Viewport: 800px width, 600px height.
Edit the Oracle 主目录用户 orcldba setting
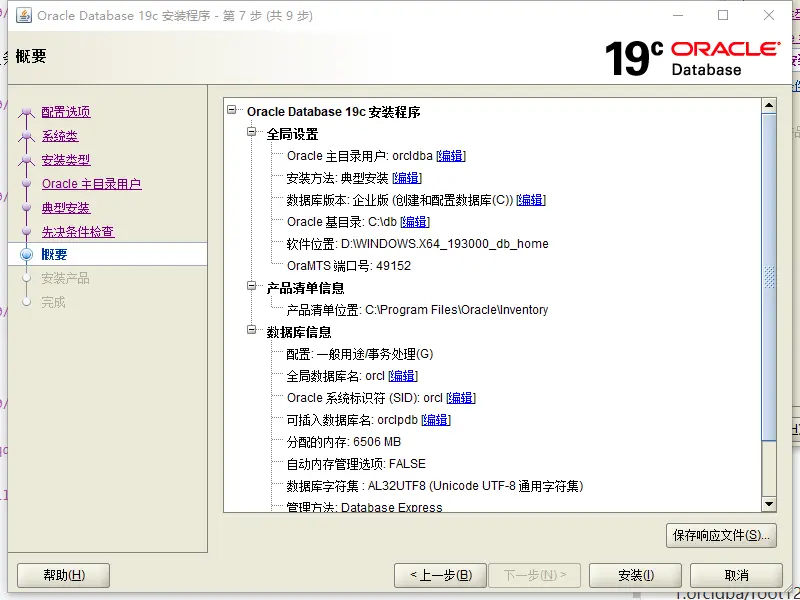[x=451, y=156]
